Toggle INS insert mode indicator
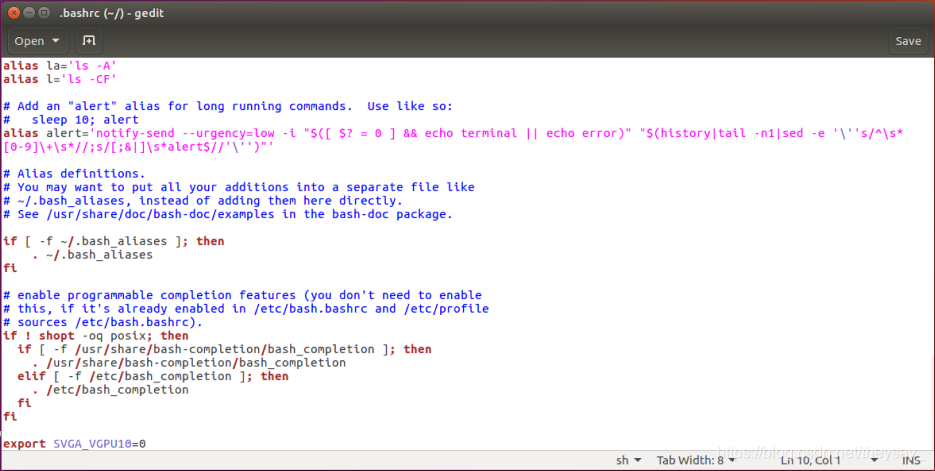This screenshot has width=935, height=471. (x=911, y=460)
